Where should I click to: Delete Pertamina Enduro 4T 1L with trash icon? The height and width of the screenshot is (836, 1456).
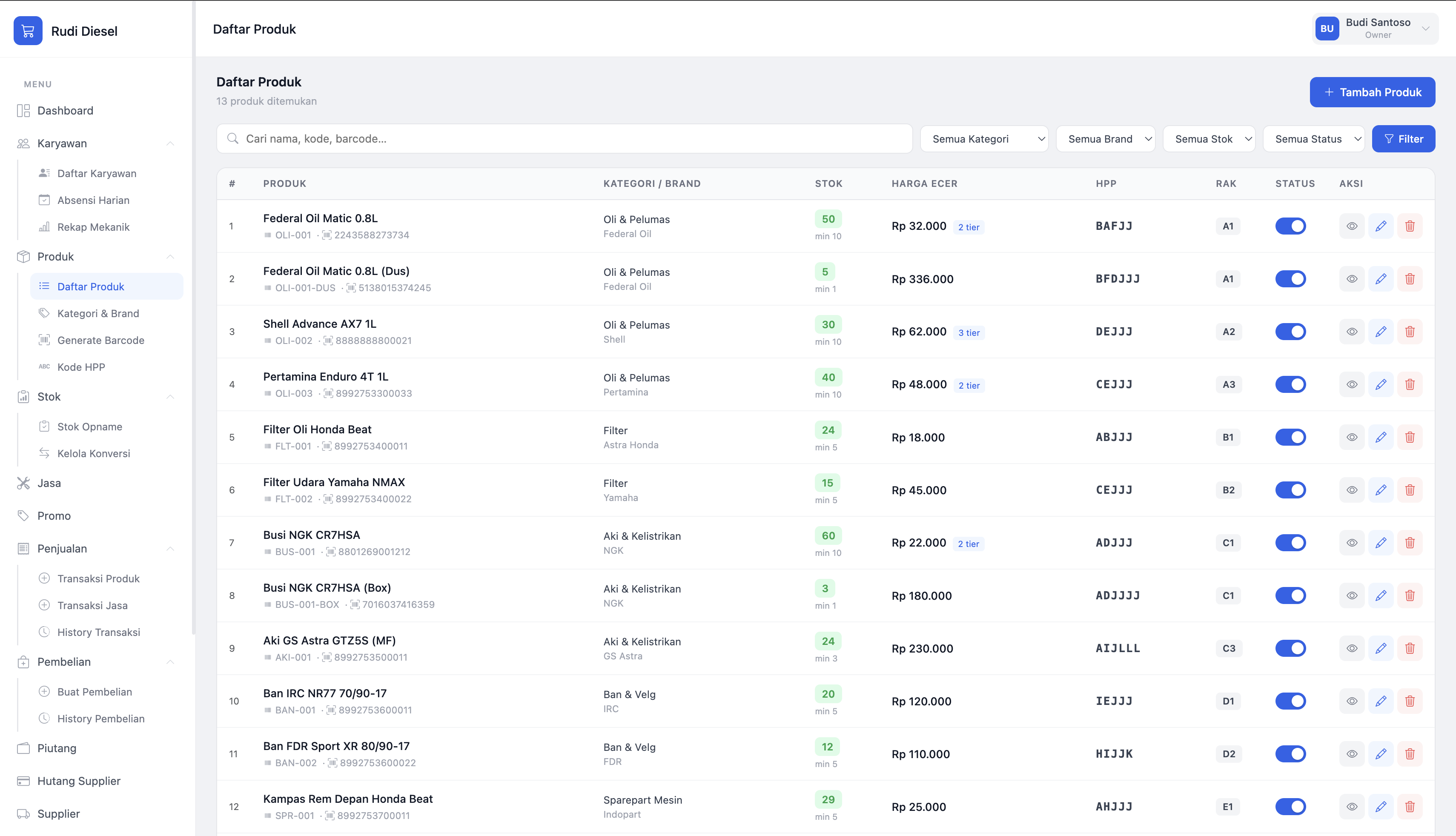tap(1410, 385)
